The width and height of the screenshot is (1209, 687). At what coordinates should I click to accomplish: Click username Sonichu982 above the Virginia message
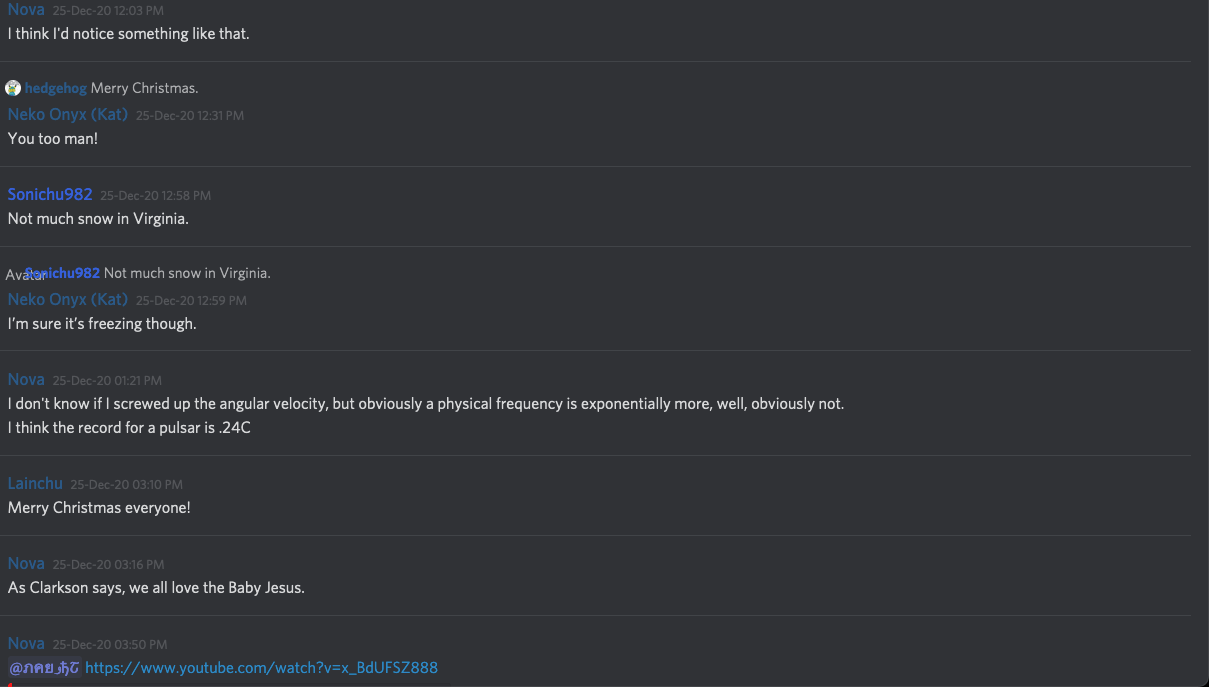coord(50,194)
